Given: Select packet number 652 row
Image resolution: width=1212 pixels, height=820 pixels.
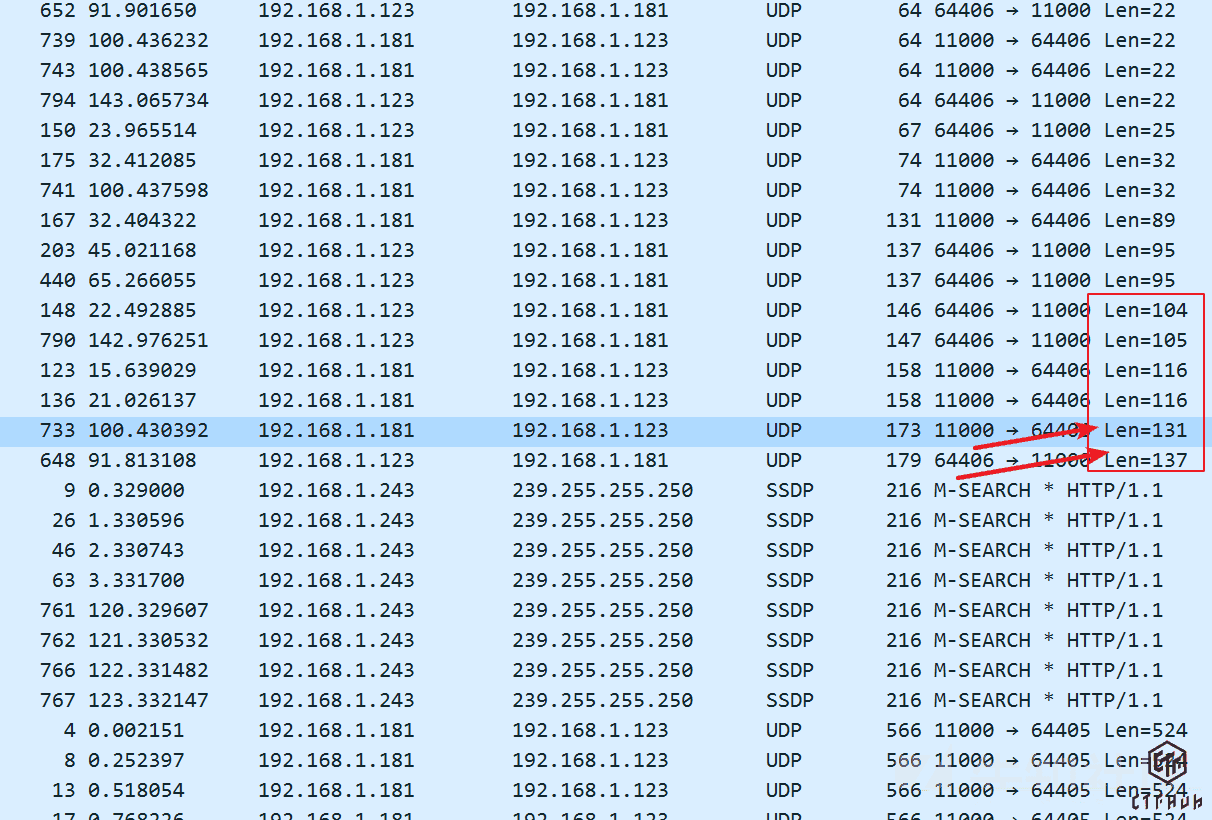Looking at the screenshot, I should click(x=600, y=11).
